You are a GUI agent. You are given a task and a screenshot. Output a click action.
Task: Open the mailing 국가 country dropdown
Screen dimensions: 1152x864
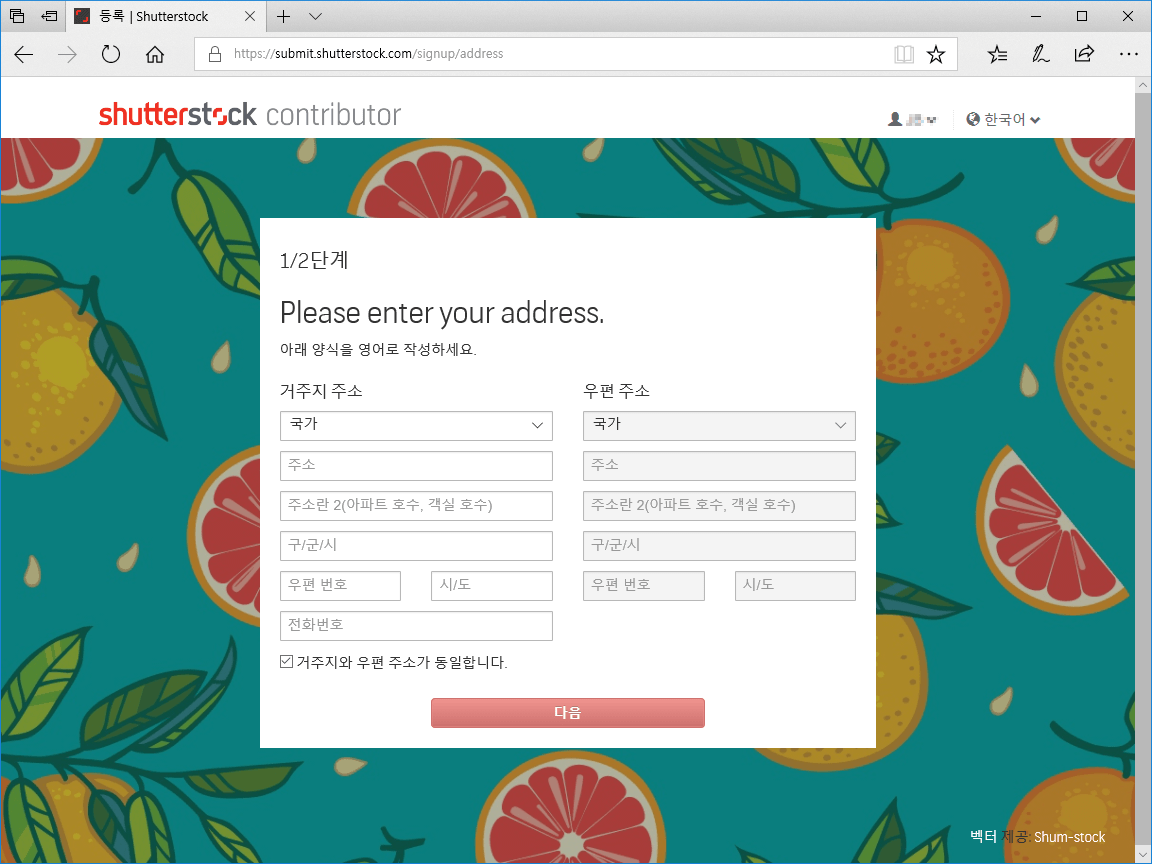(x=719, y=425)
